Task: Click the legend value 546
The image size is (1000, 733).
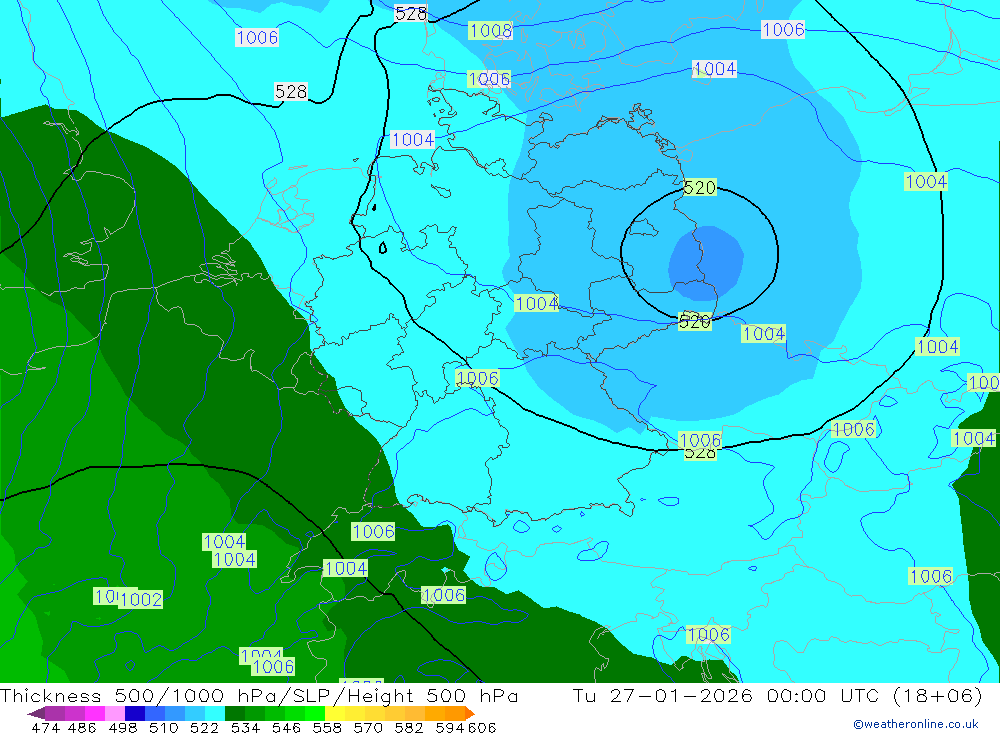Action: click(x=286, y=727)
